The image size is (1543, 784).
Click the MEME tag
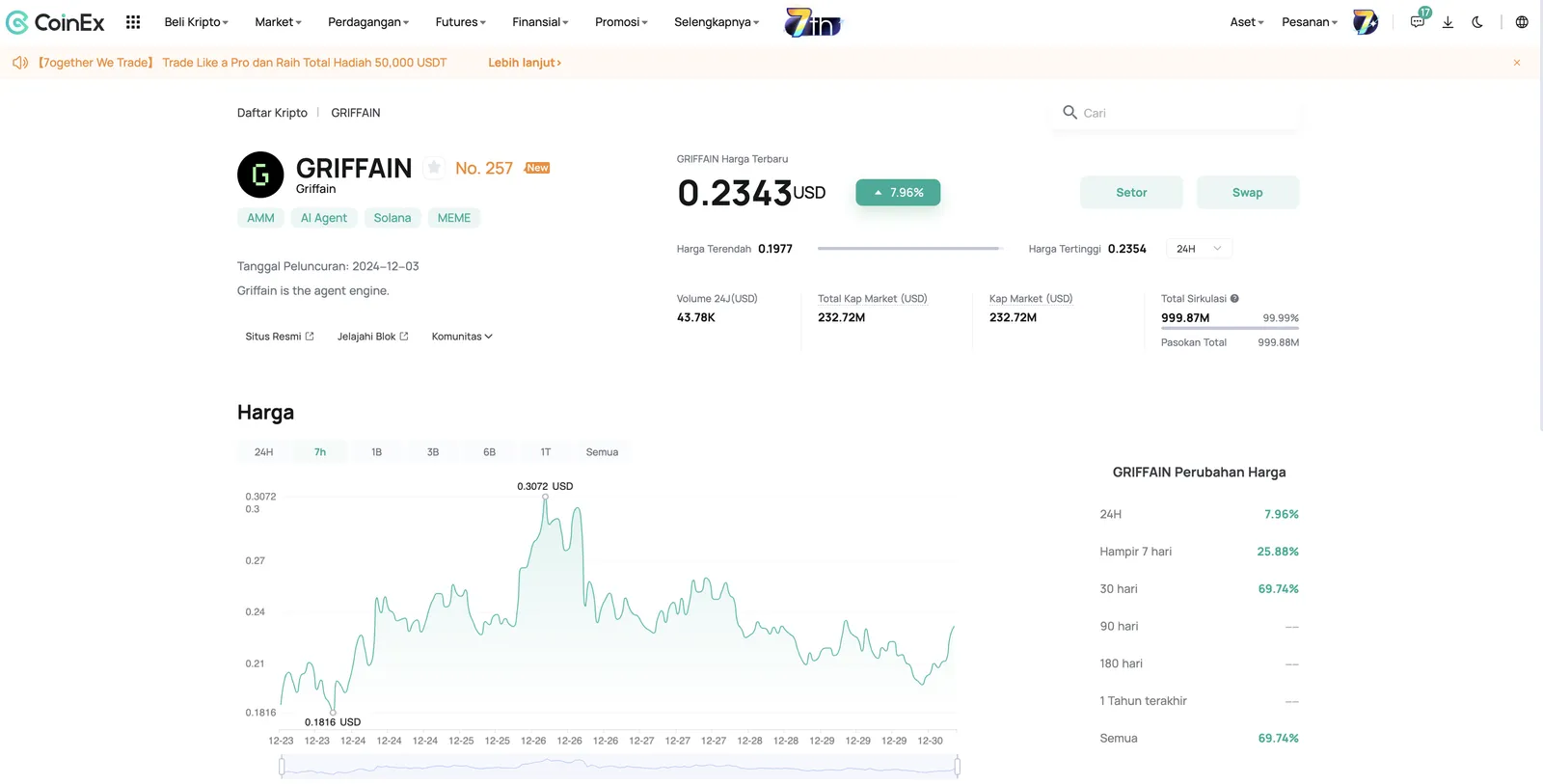454,218
